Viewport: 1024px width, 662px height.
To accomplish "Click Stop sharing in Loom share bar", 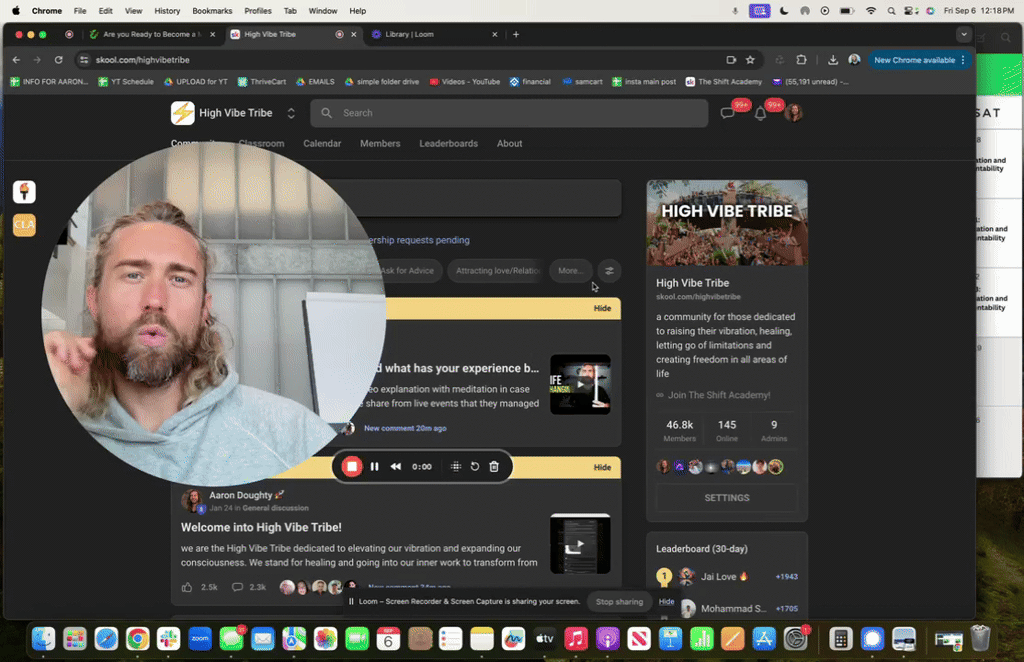I will click(x=619, y=602).
